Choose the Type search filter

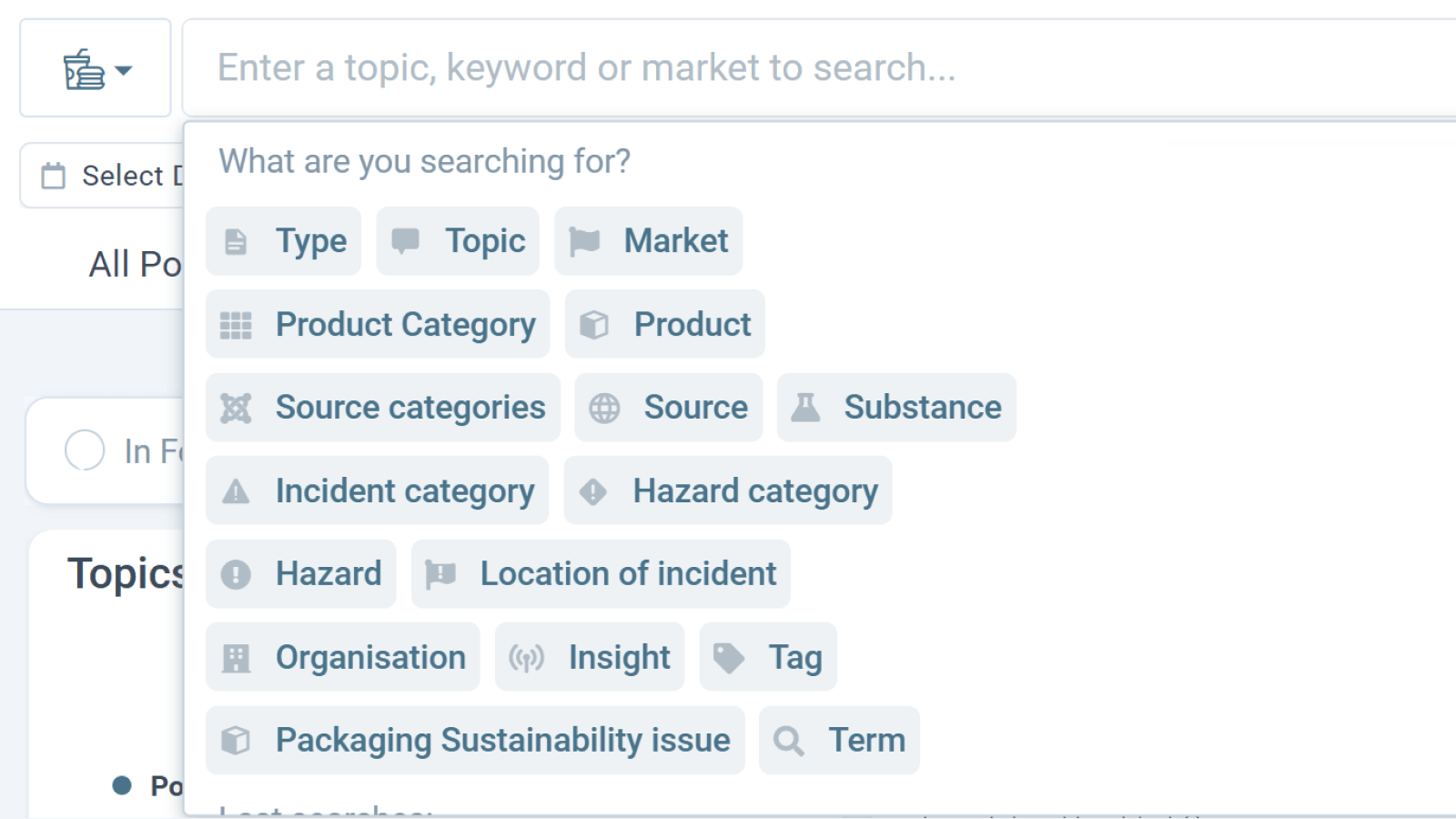point(283,241)
